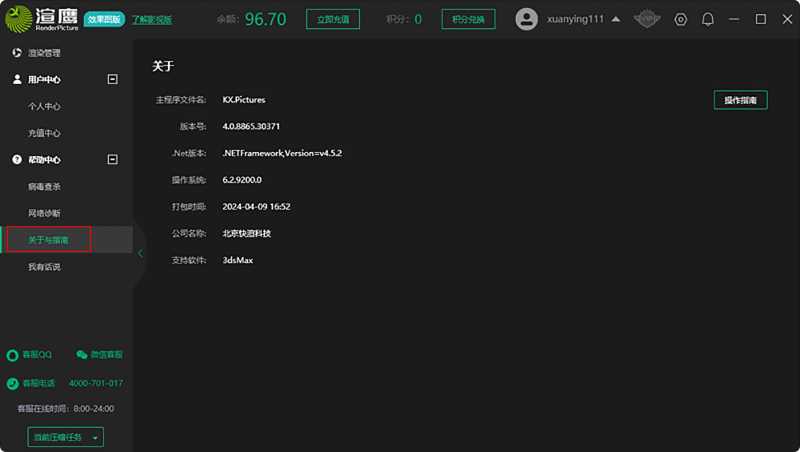The image size is (800, 452).
Task: Expand the xuanying111 account menu arrow
Action: tap(615, 19)
